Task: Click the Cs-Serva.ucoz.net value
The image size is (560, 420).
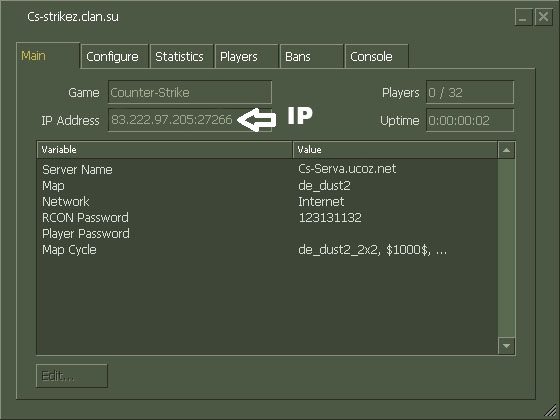Action: point(347,169)
